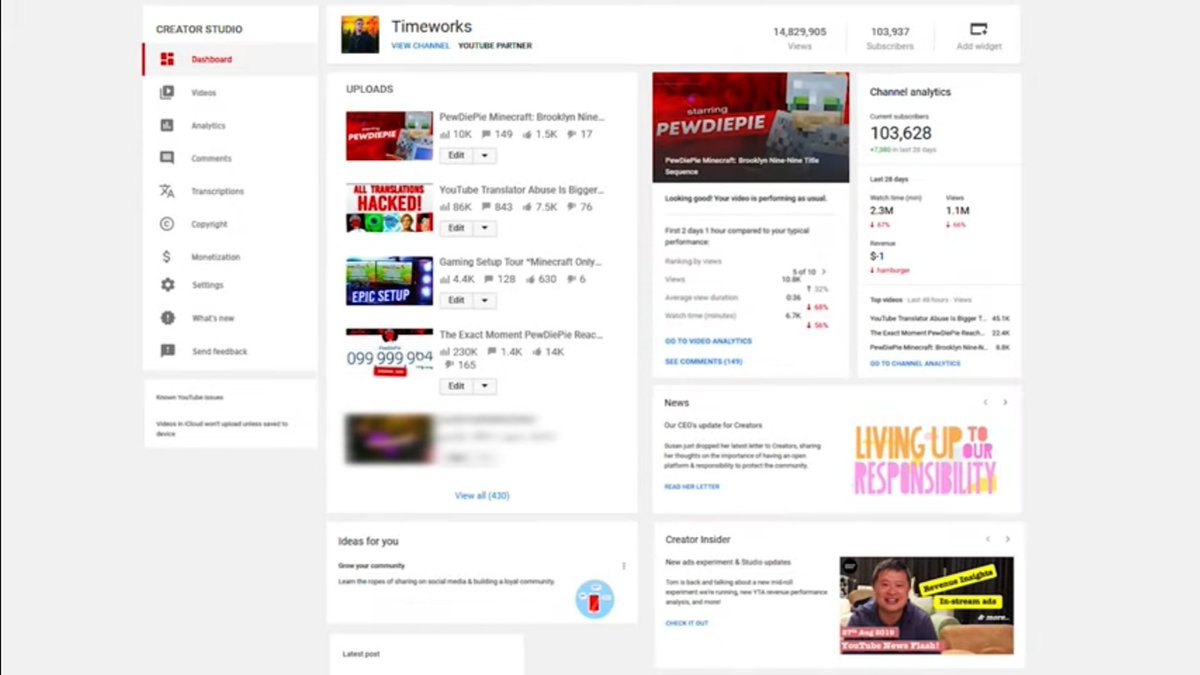Click the starring PEWDIEPIE large preview image

coord(751,127)
